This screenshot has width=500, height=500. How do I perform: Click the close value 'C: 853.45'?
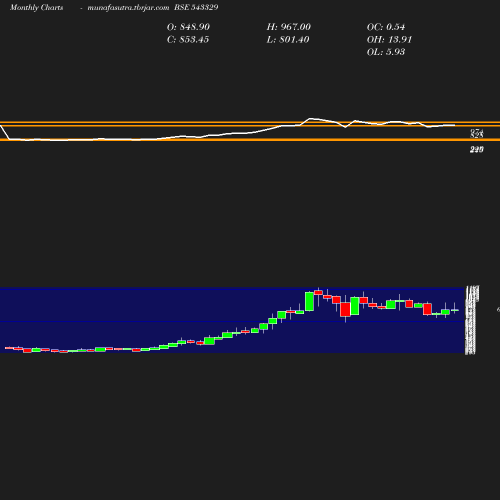pos(188,40)
